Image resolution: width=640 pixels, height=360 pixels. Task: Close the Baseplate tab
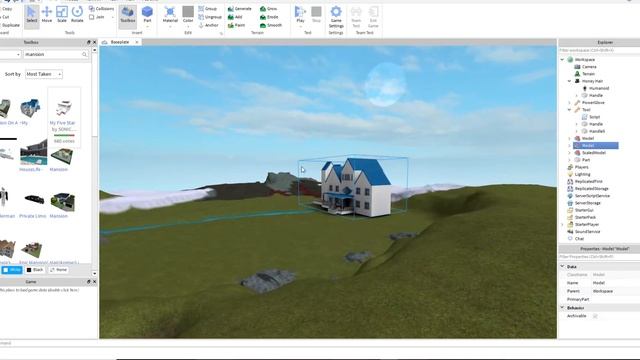[x=137, y=42]
